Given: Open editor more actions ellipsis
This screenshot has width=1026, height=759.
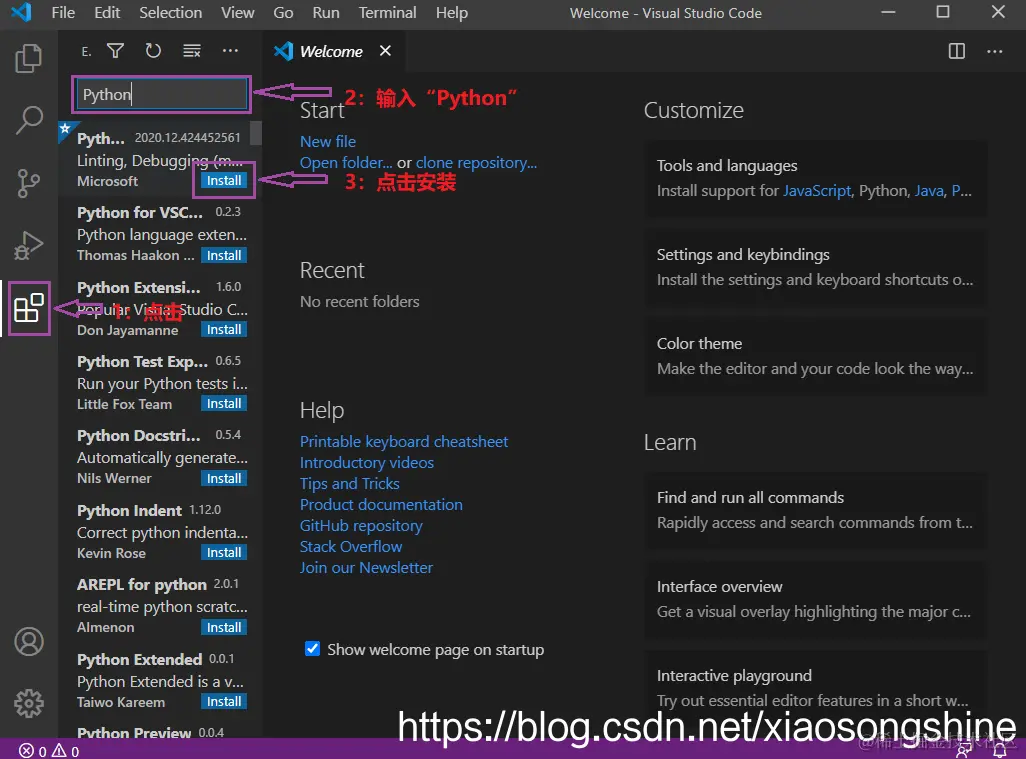Looking at the screenshot, I should point(995,51).
